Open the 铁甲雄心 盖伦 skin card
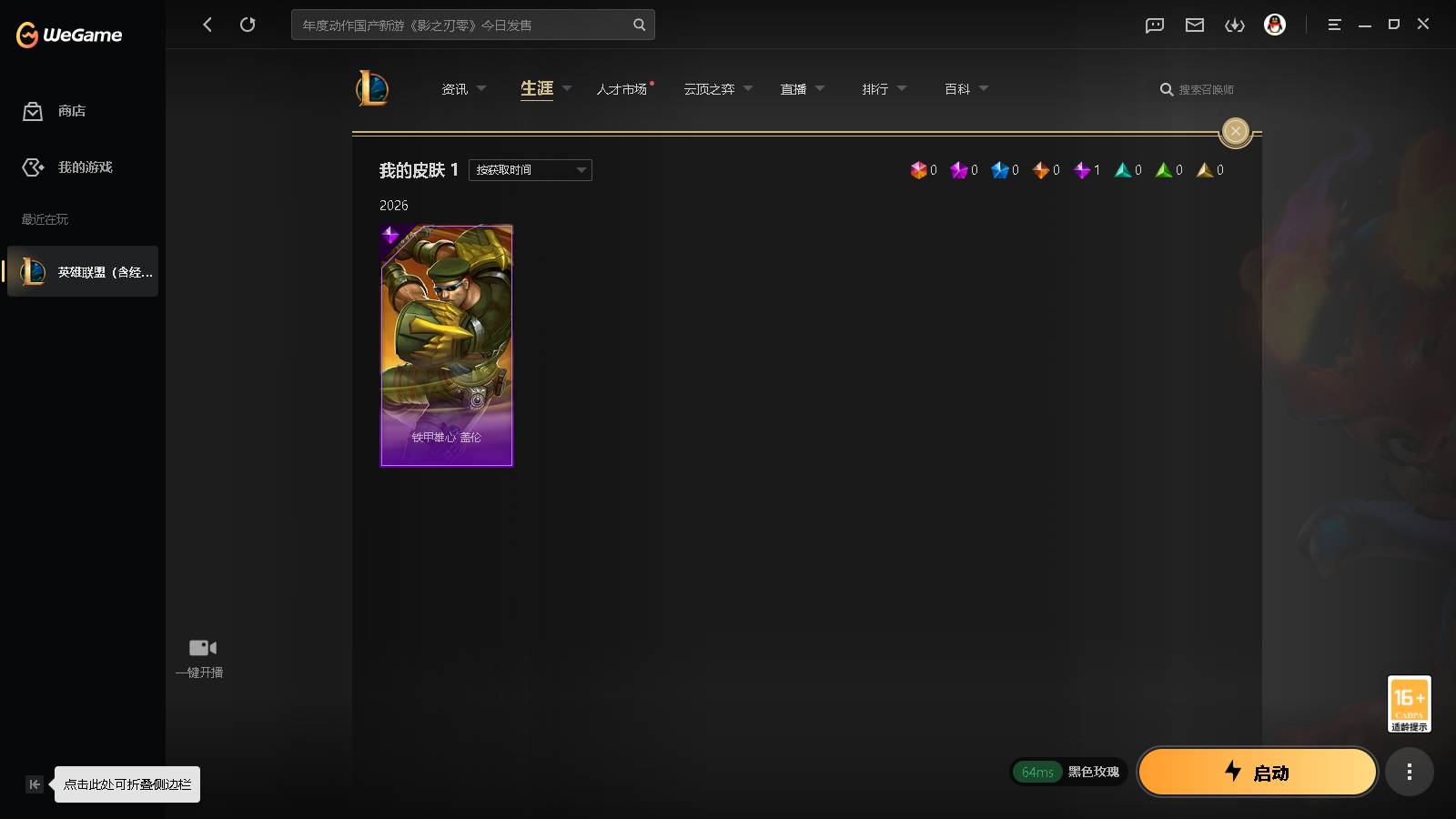1456x819 pixels. pyautogui.click(x=447, y=346)
